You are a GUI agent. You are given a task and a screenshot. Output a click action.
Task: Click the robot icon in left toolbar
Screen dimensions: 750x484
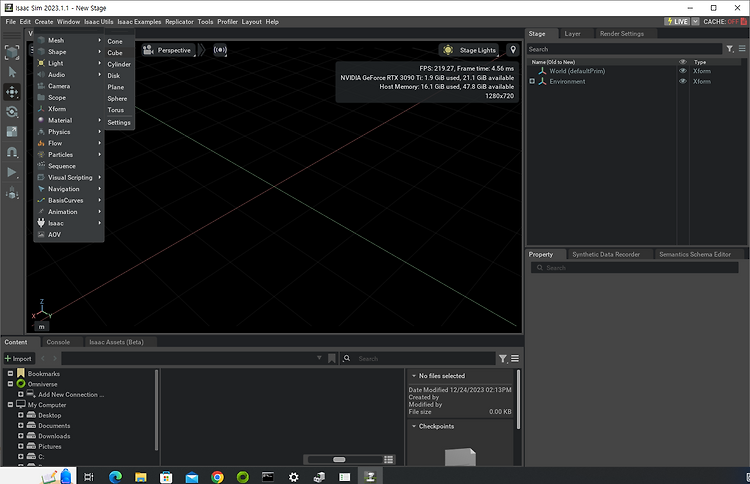12,193
